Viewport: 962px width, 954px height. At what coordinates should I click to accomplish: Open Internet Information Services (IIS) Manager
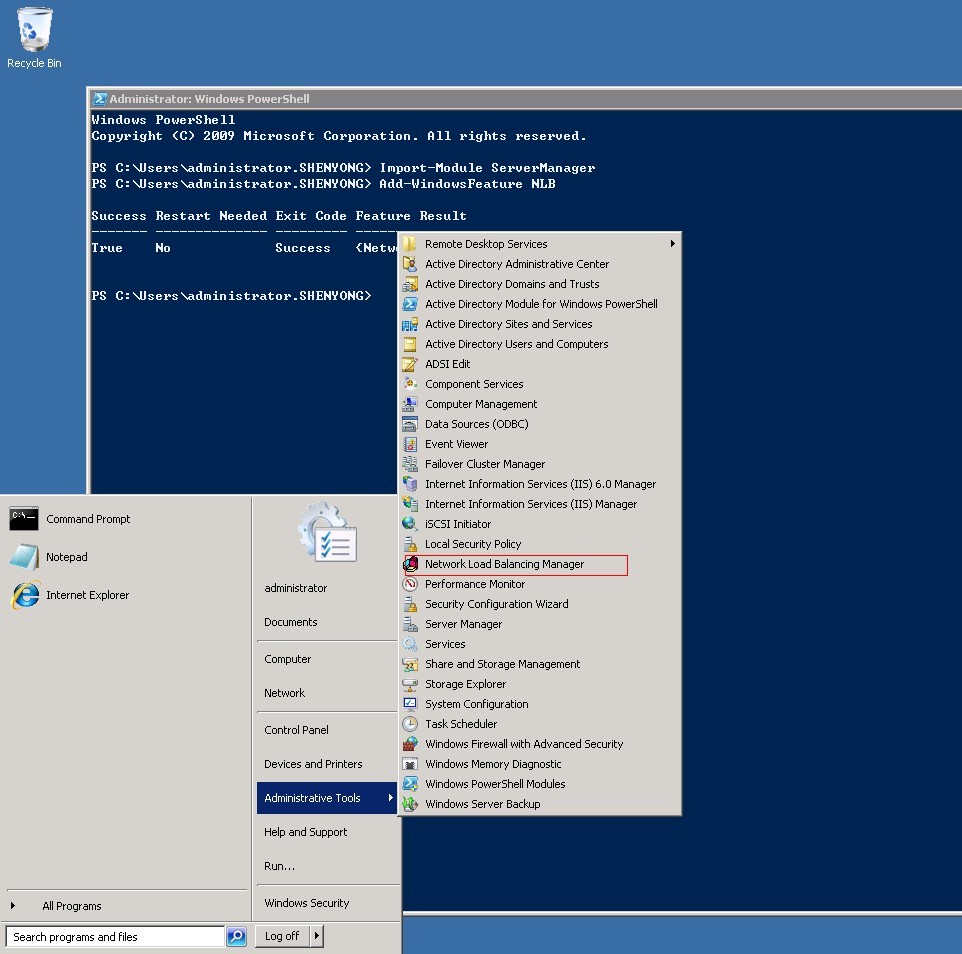click(531, 504)
